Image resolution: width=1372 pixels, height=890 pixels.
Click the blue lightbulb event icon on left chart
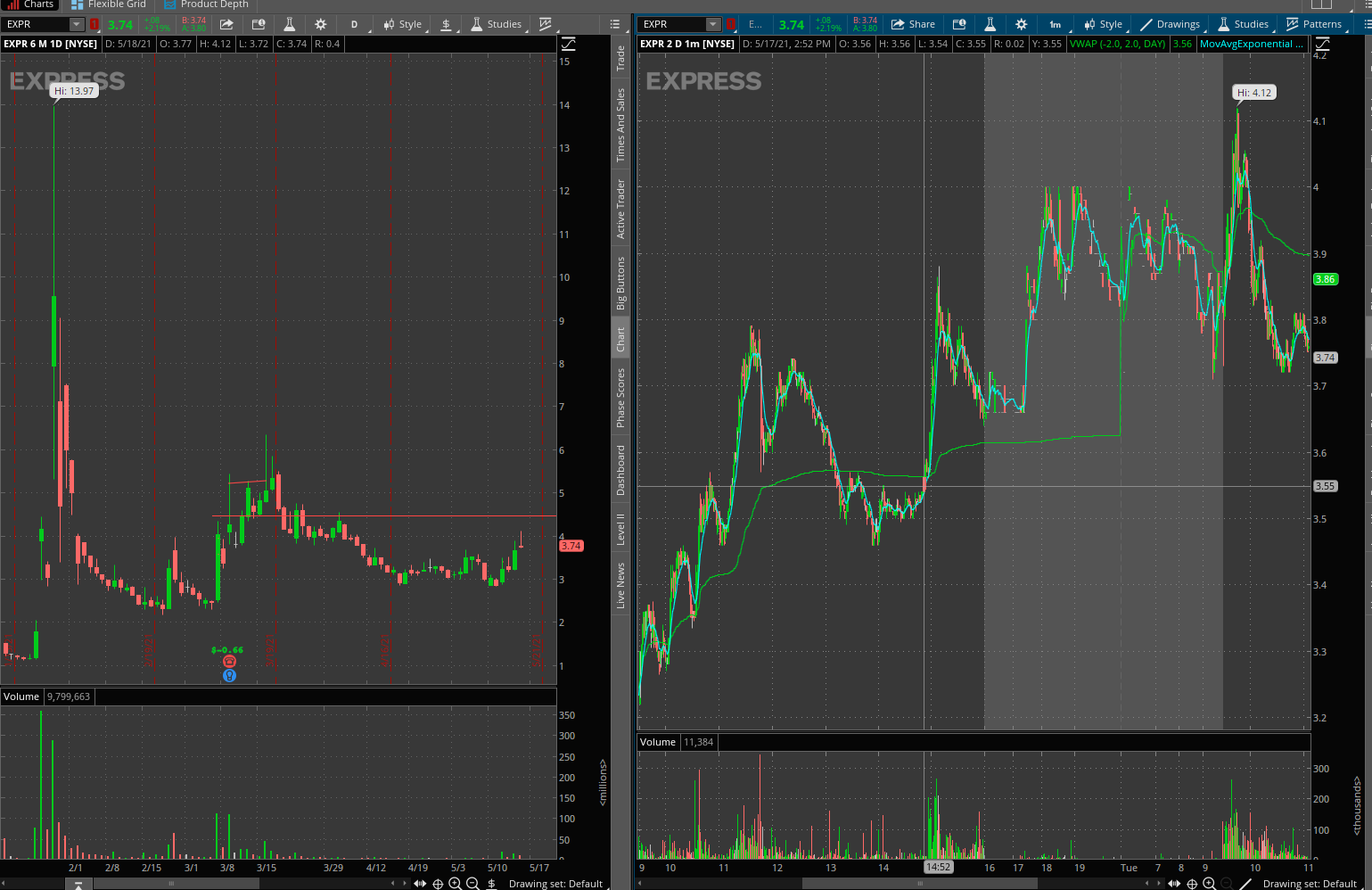coord(229,675)
